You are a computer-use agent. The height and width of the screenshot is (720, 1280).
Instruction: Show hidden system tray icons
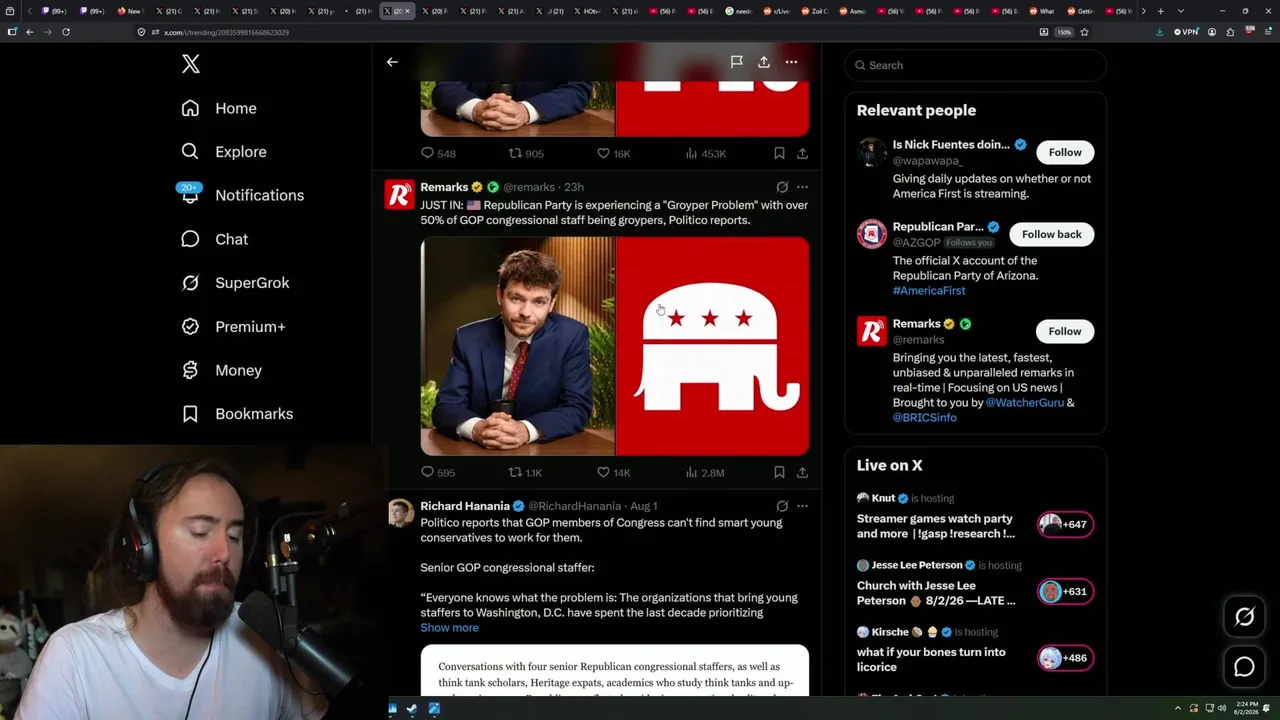[x=1178, y=709]
